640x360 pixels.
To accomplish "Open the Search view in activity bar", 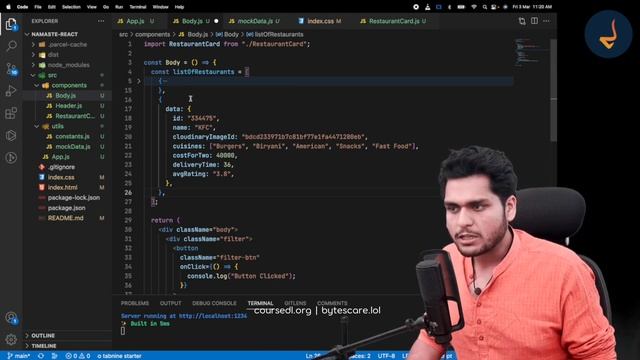I will tap(11, 45).
